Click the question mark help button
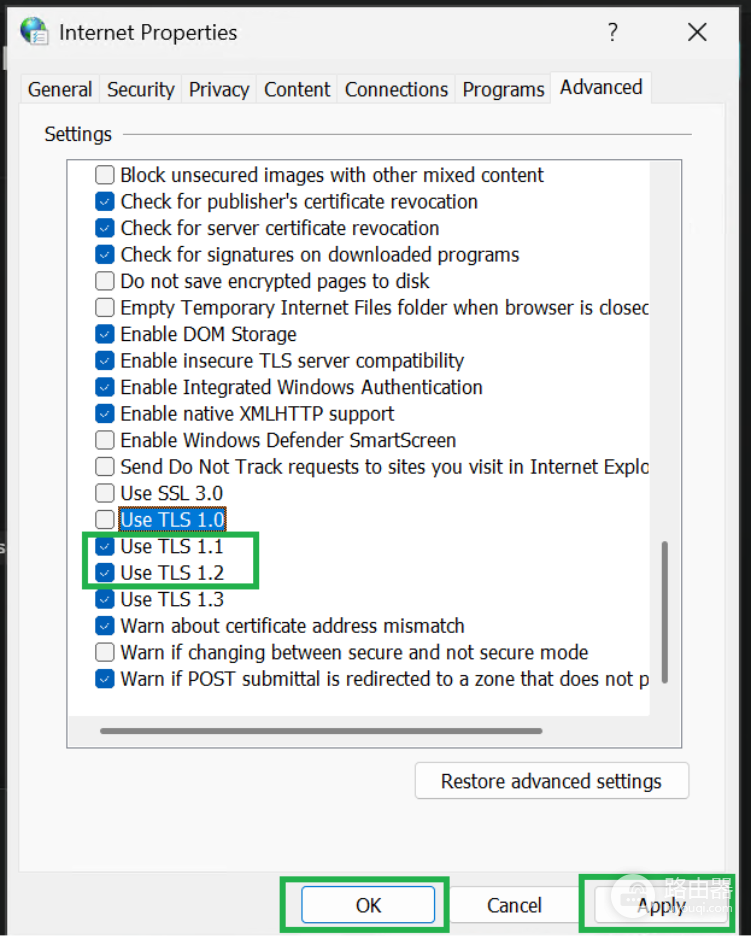Image resolution: width=751 pixels, height=936 pixels. (x=613, y=32)
